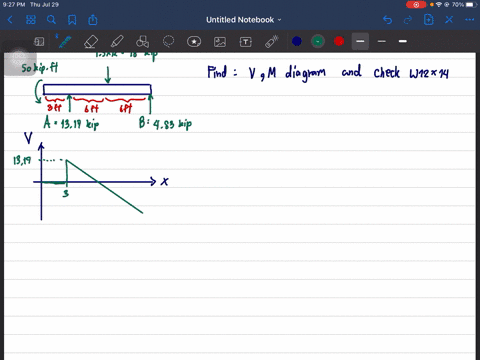Tap the screen recording indicator in status bar
Viewport: 480px width, 360px height.
click(x=416, y=5)
